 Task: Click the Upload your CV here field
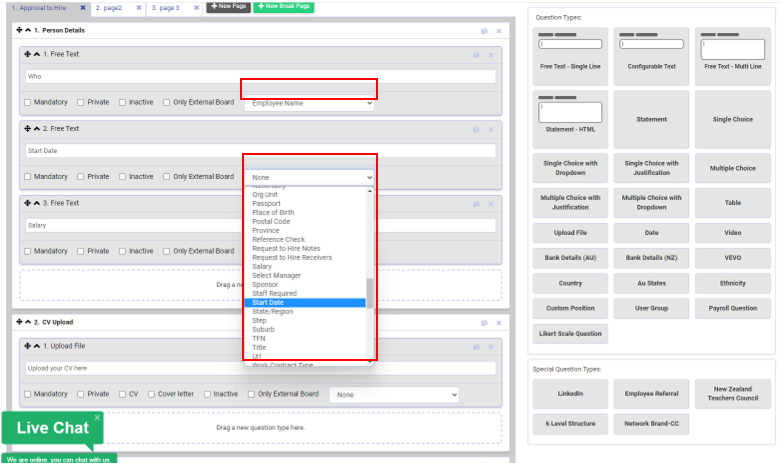tap(260, 368)
